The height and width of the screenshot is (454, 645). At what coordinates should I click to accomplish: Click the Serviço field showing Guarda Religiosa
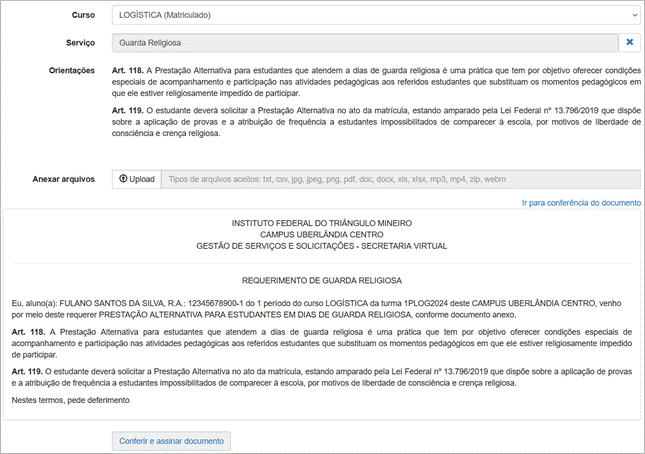[x=365, y=43]
